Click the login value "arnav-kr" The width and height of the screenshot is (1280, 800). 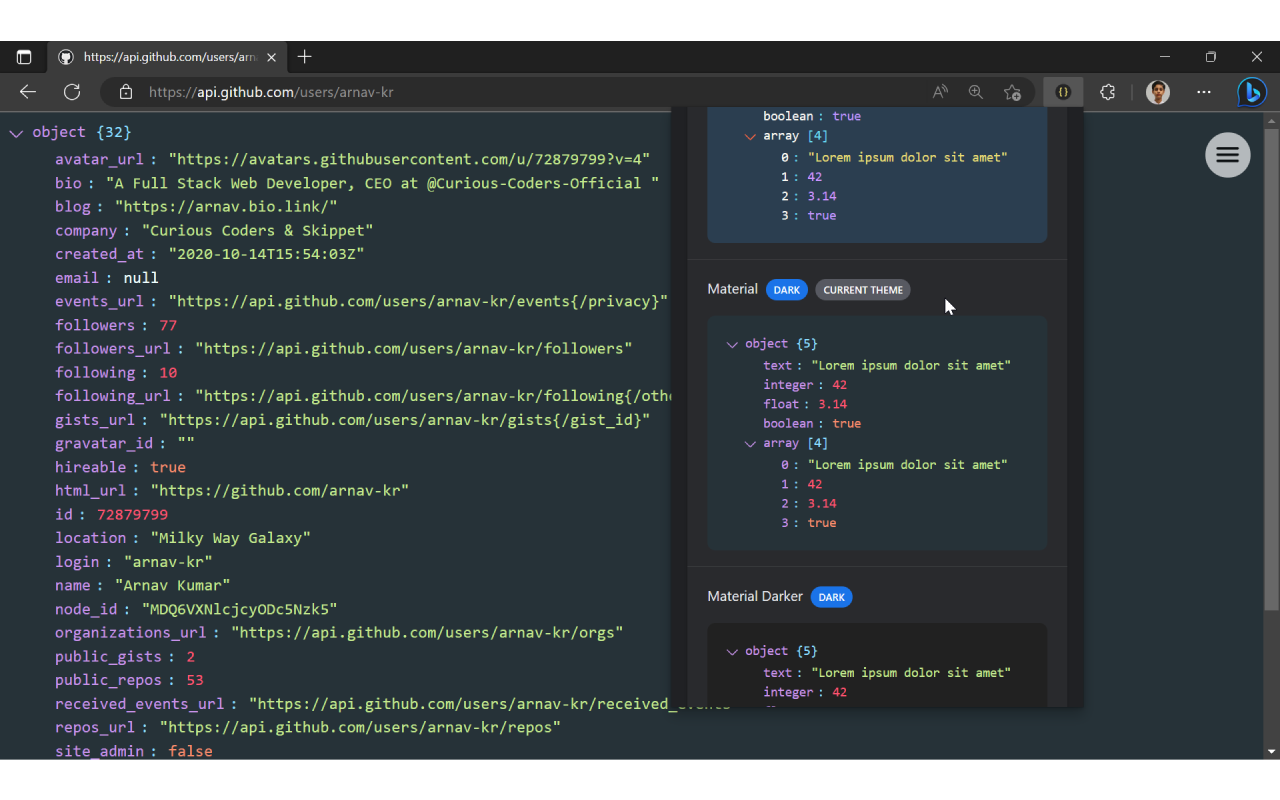(x=168, y=562)
